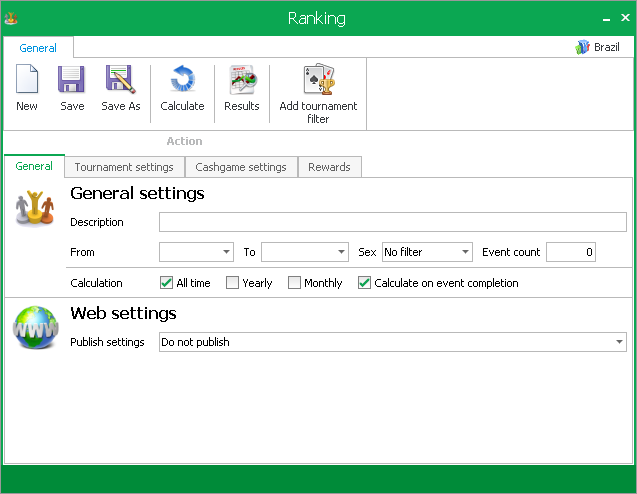This screenshot has height=494, width=637.
Task: Open the To date dropdown
Action: 342,252
